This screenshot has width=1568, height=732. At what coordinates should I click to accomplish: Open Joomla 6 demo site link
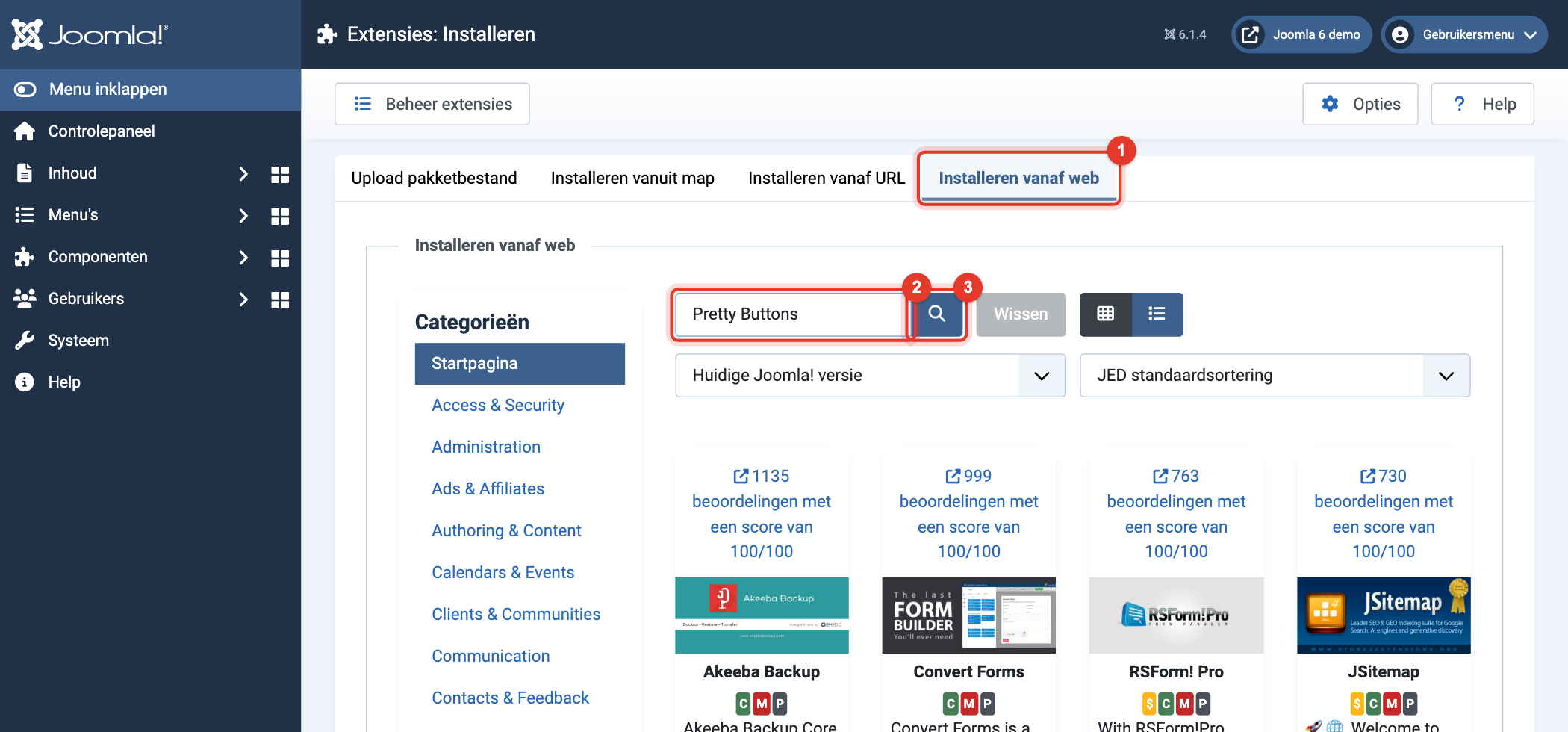pyautogui.click(x=1301, y=34)
